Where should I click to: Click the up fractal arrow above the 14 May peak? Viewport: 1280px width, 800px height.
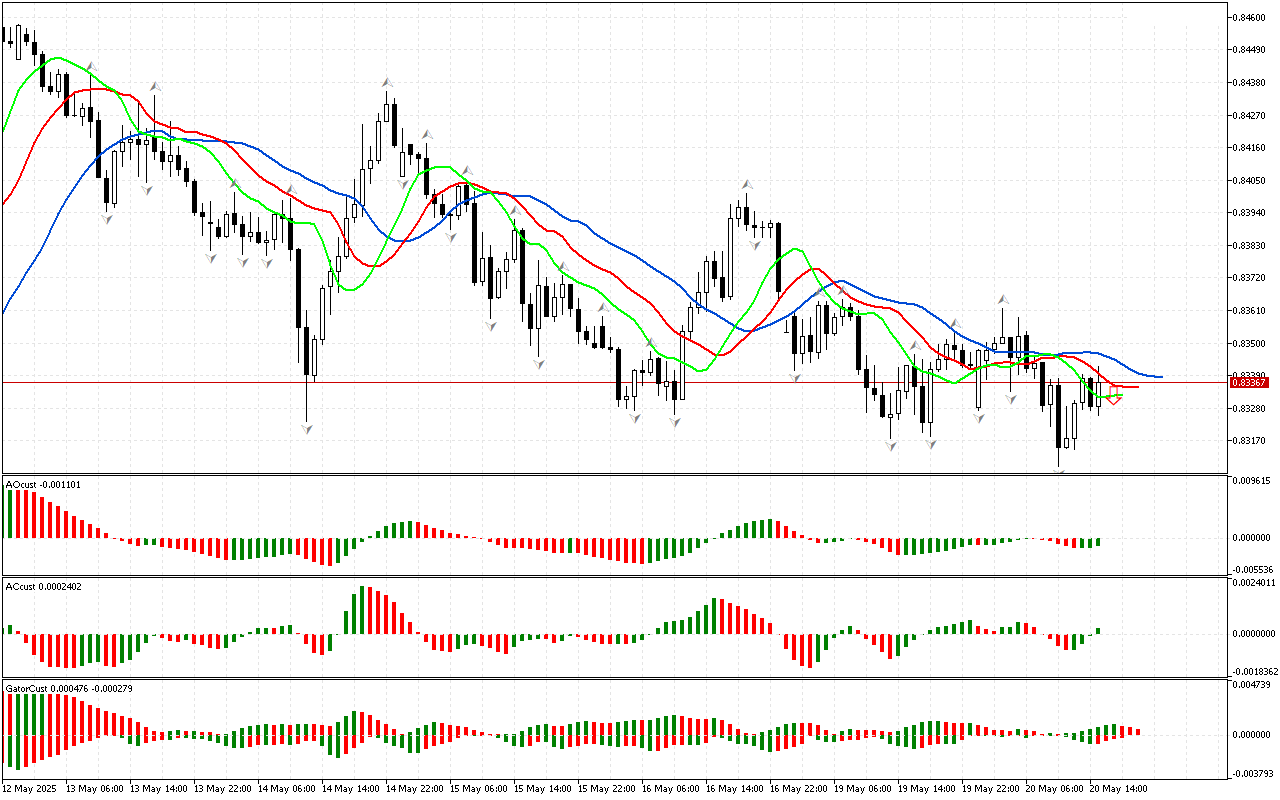coord(386,82)
